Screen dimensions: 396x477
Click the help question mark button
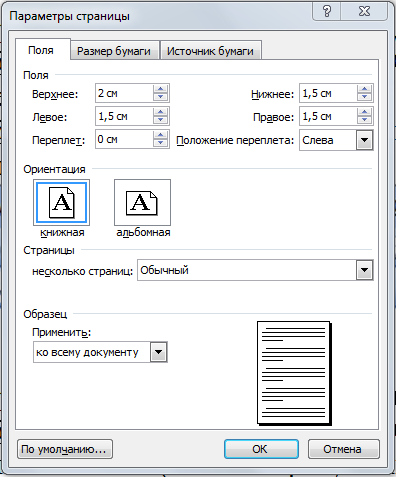327,11
